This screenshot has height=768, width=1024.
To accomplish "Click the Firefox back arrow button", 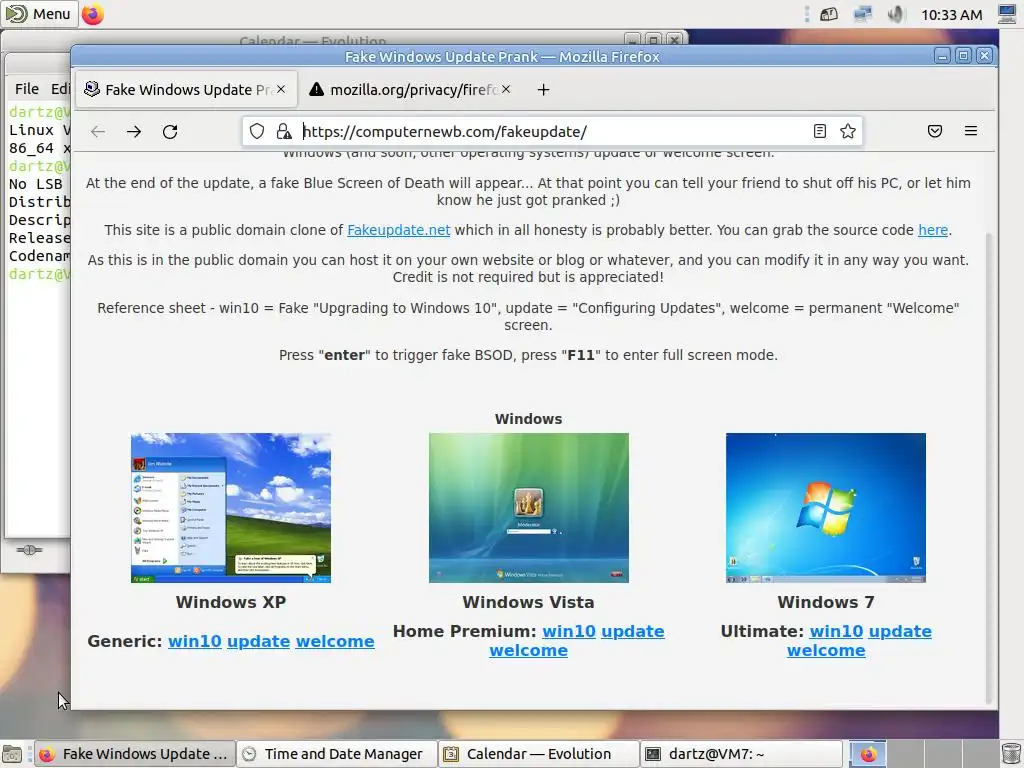I will pyautogui.click(x=98, y=132).
